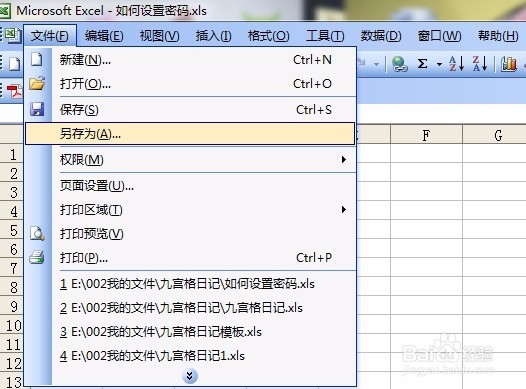Screen dimensions: 526x389
Task: Select 另存为(A)... menu entry
Action: pos(190,134)
